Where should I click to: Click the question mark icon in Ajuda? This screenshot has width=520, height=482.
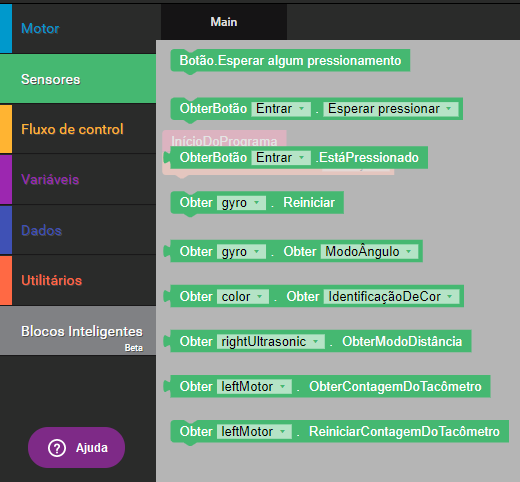57,448
